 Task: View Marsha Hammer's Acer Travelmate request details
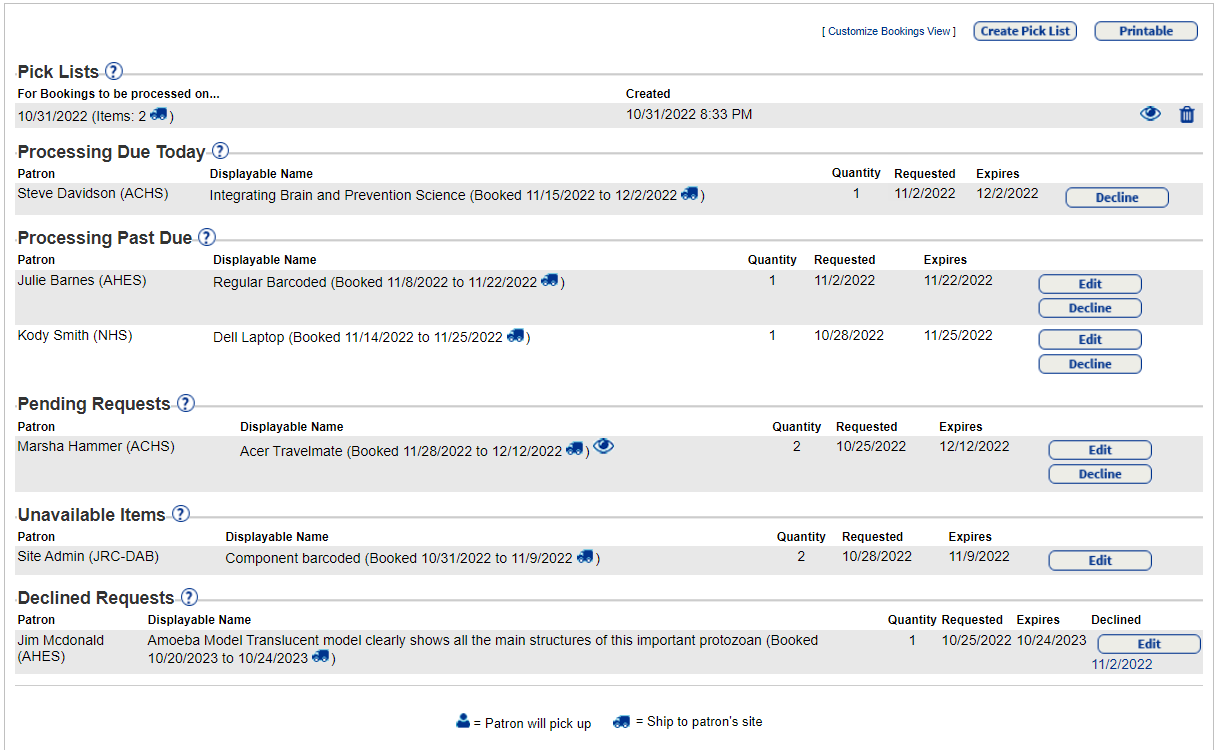point(603,446)
